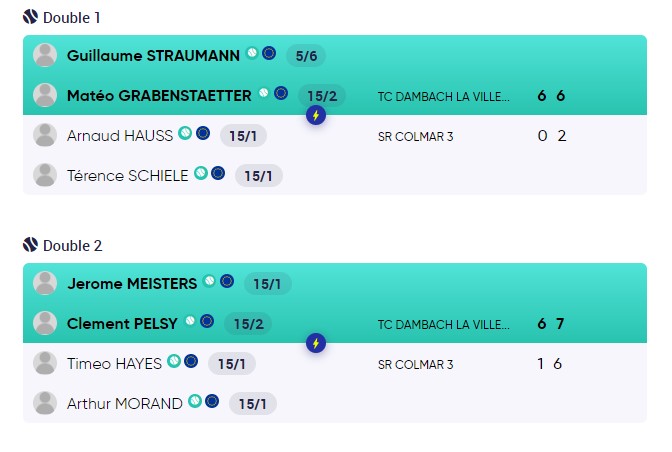
Task: Click Clement PELSY's 15/2 ranking badge
Action: click(x=248, y=323)
